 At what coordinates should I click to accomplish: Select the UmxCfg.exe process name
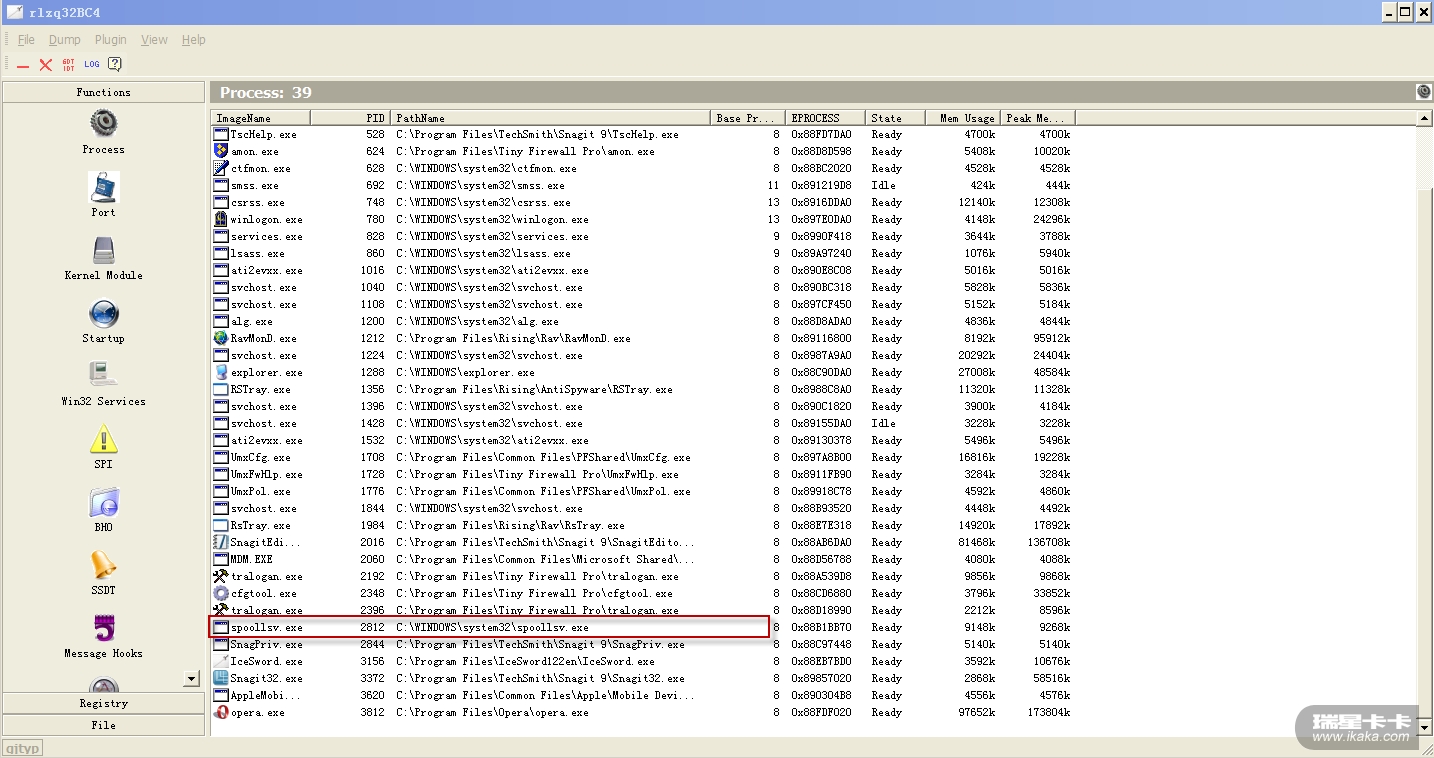(261, 457)
